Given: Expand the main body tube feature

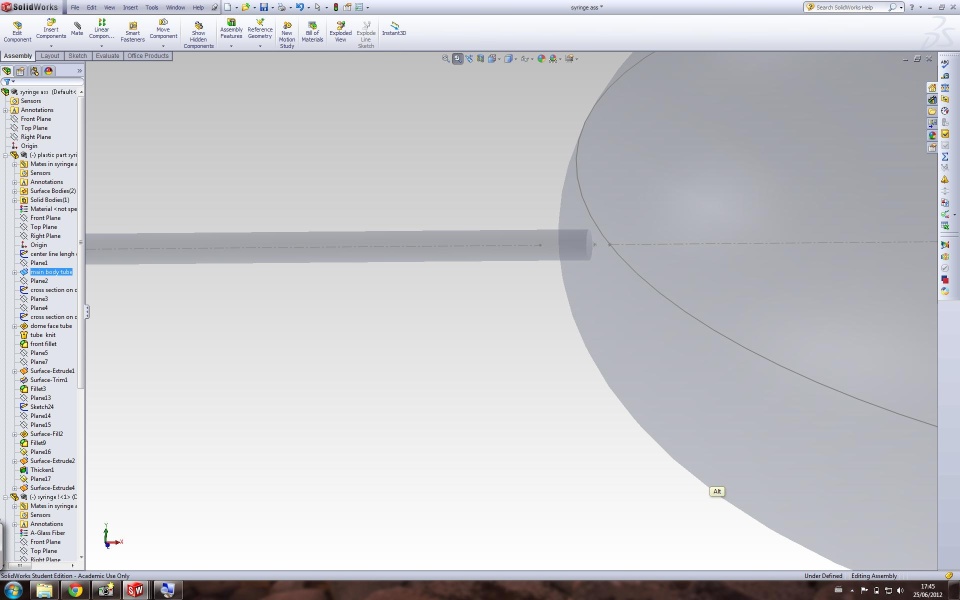Looking at the screenshot, I should 15,272.
